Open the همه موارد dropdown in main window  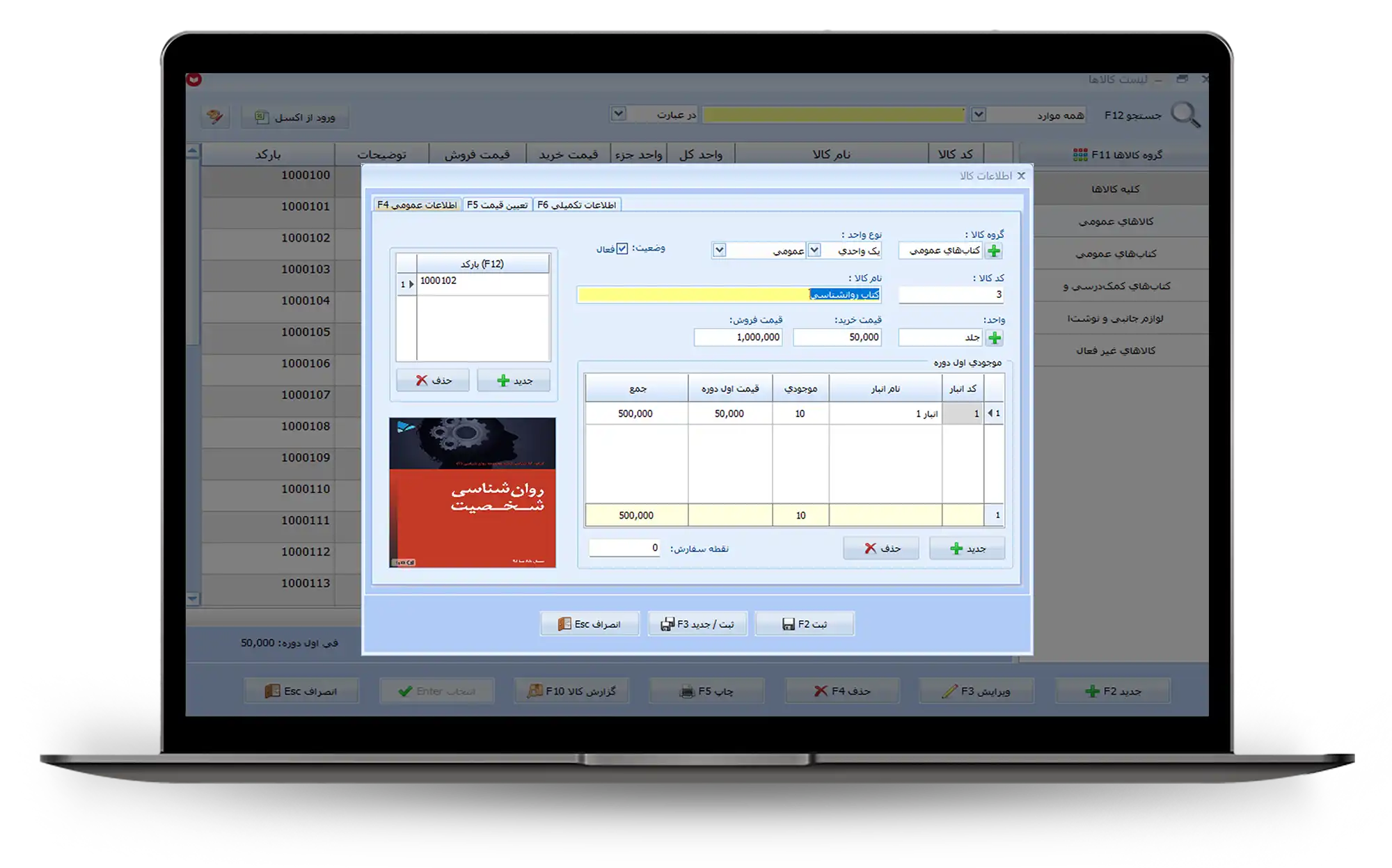click(979, 114)
